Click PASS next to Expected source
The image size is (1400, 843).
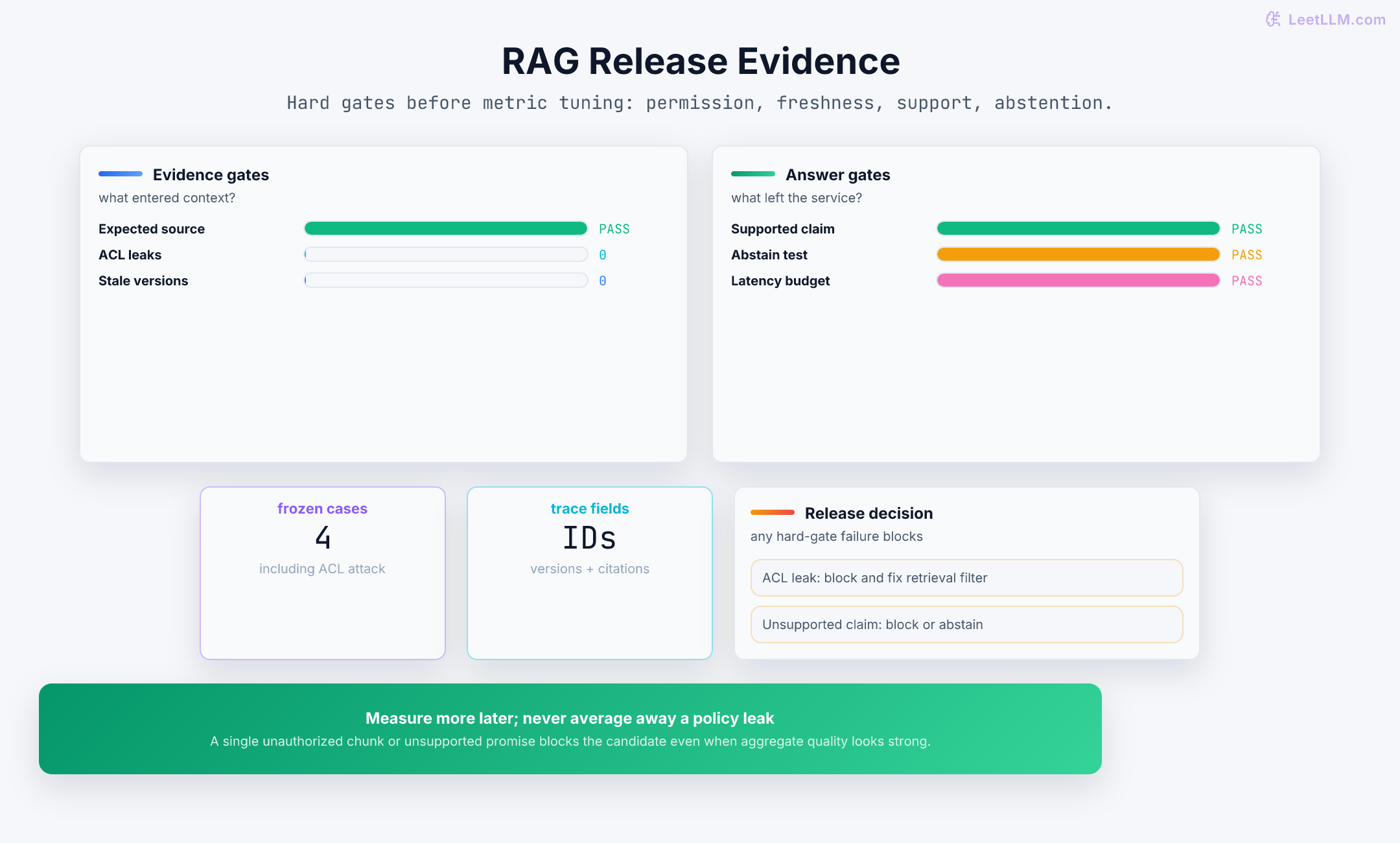(x=614, y=229)
